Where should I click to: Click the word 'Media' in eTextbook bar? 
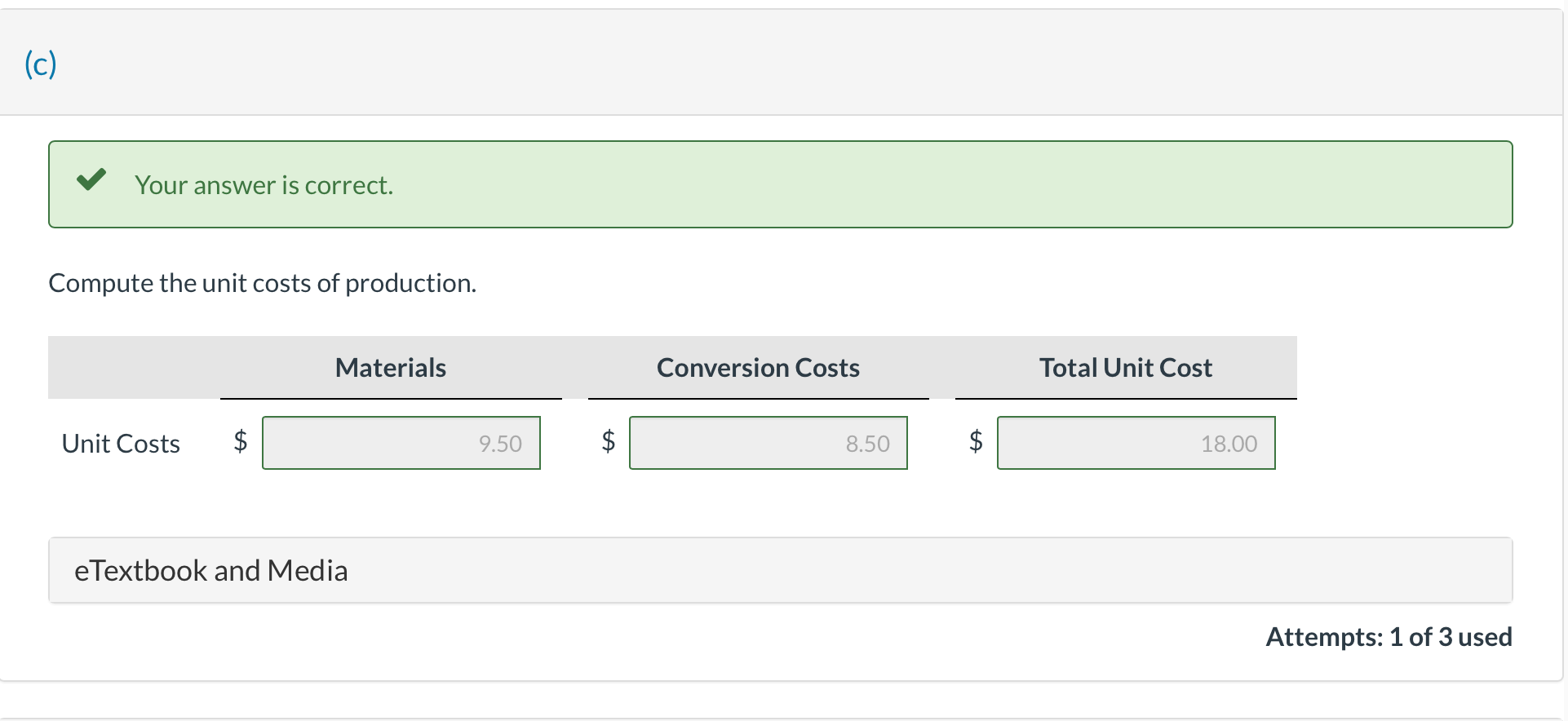[x=308, y=571]
